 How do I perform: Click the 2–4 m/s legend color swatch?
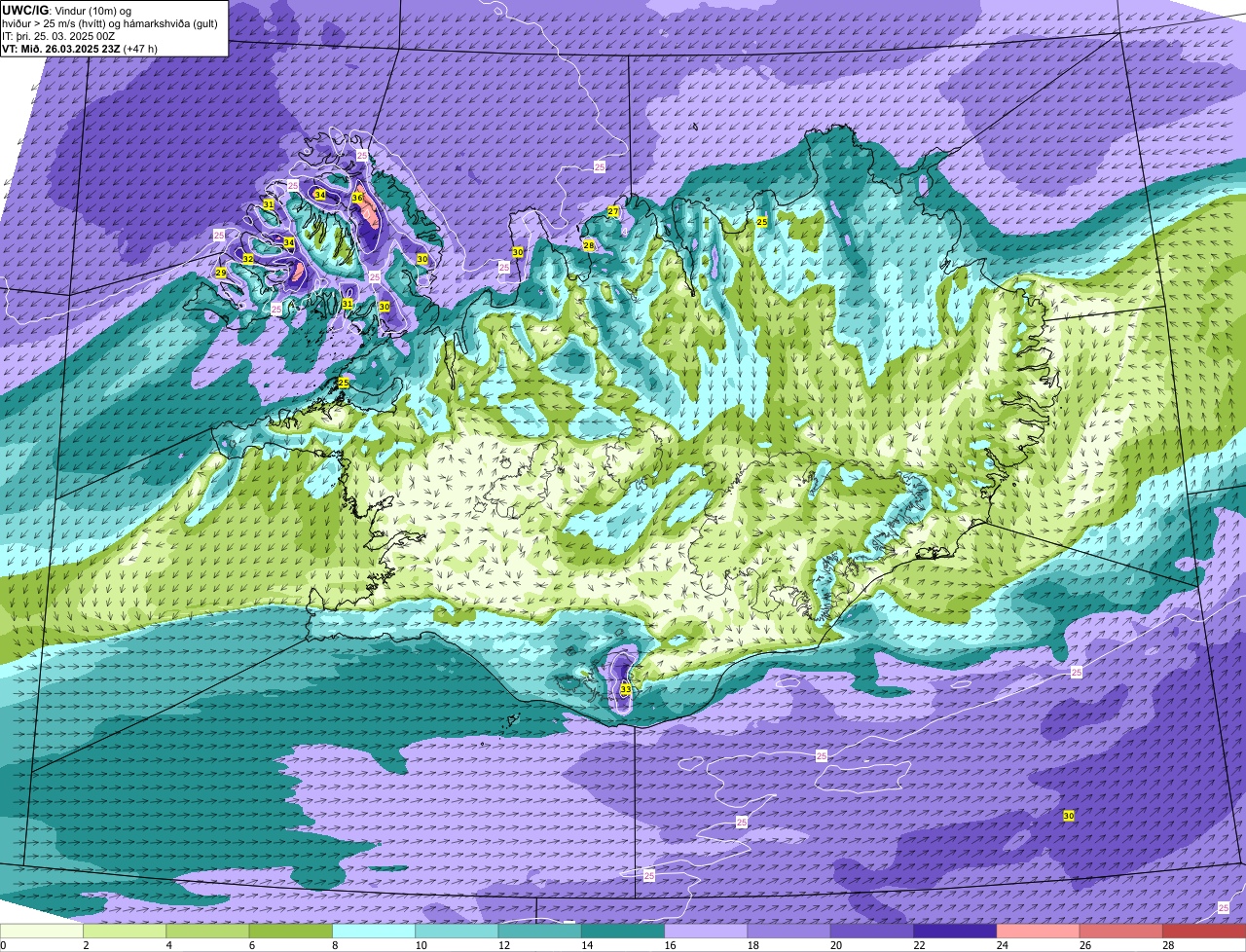pyautogui.click(x=125, y=931)
